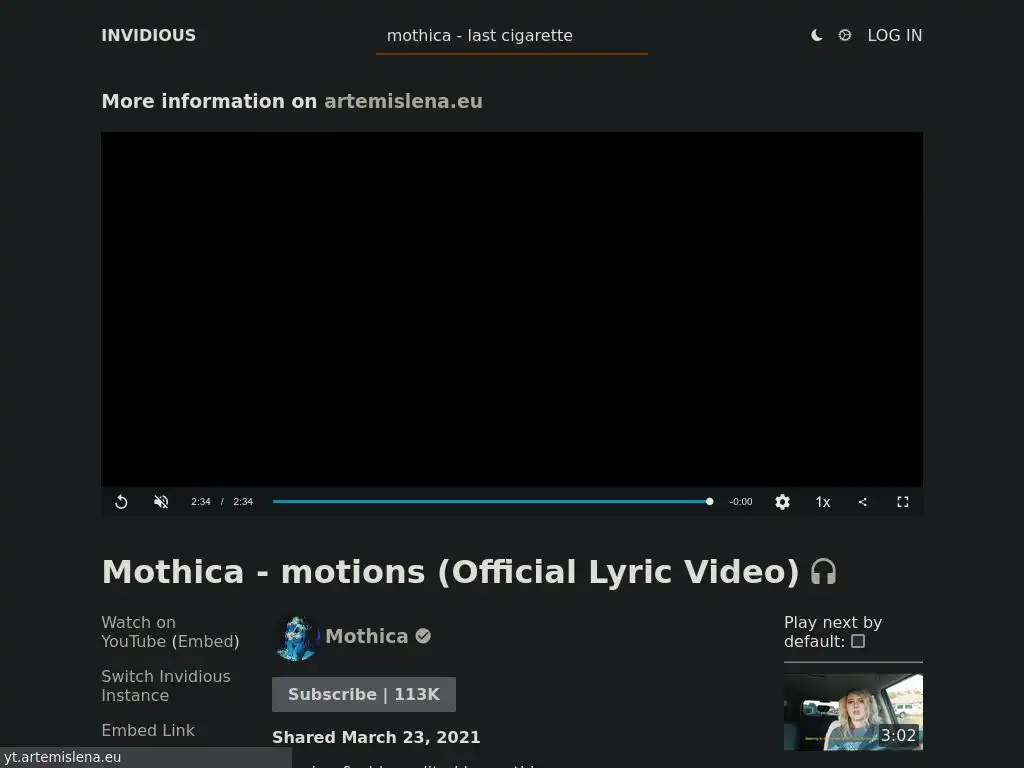Change playback speed from 1x
1024x768 pixels.
(x=823, y=502)
